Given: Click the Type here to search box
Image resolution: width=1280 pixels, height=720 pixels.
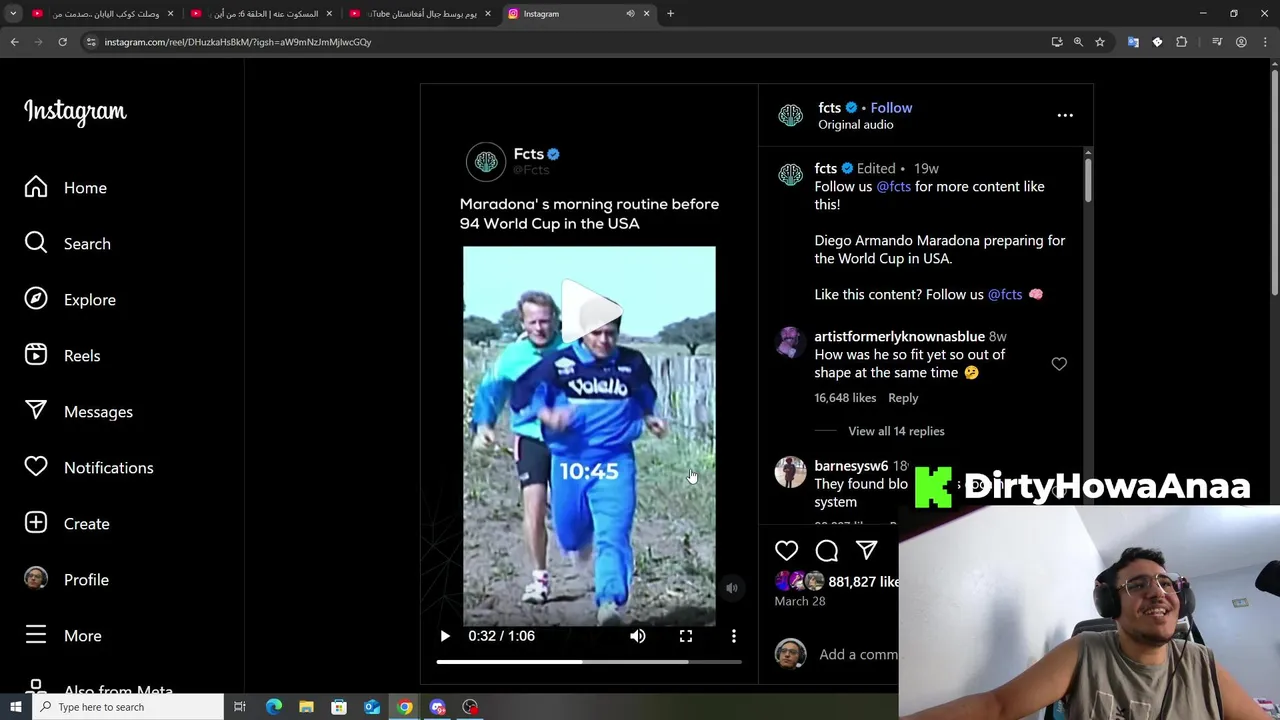Looking at the screenshot, I should click(x=128, y=707).
